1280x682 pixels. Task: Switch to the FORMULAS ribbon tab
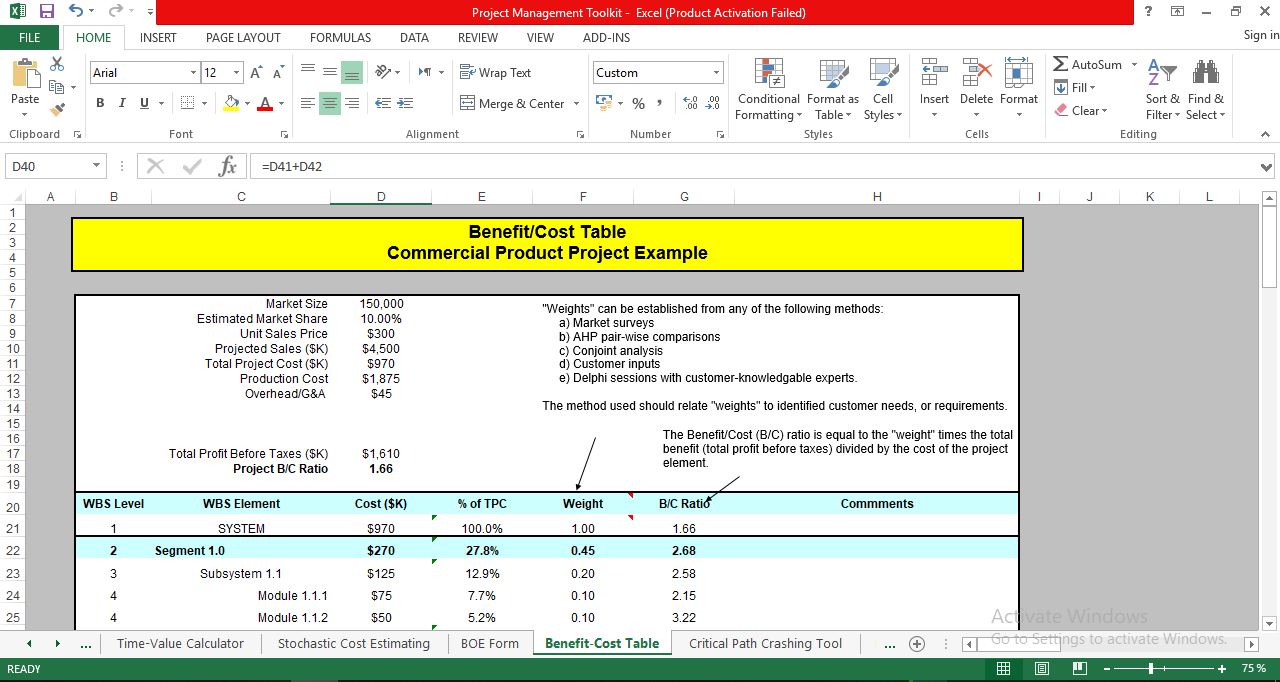click(340, 37)
